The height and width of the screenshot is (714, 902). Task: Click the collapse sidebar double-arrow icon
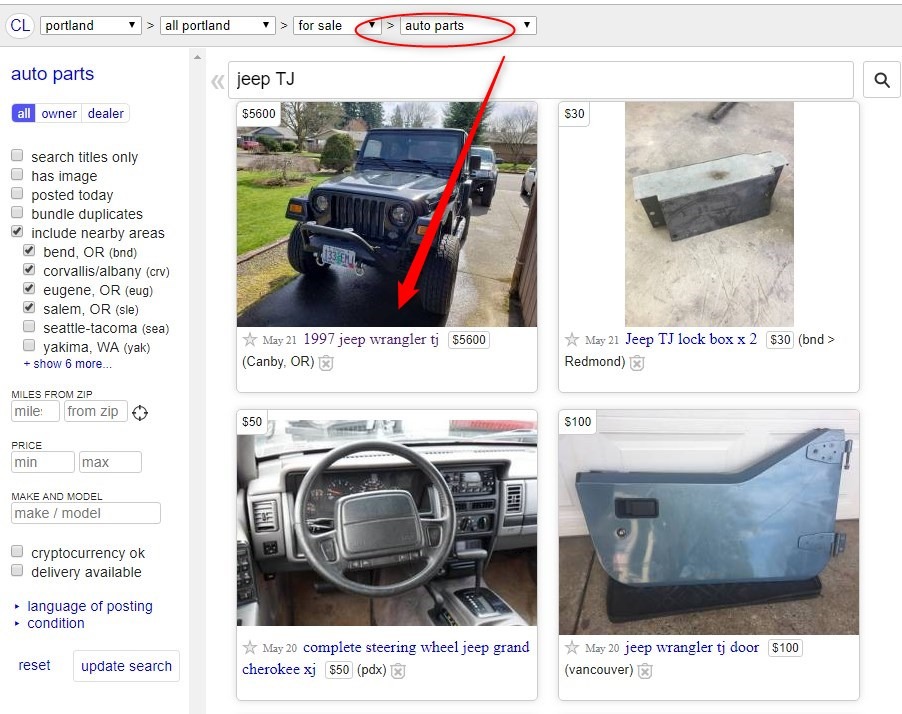pyautogui.click(x=217, y=81)
